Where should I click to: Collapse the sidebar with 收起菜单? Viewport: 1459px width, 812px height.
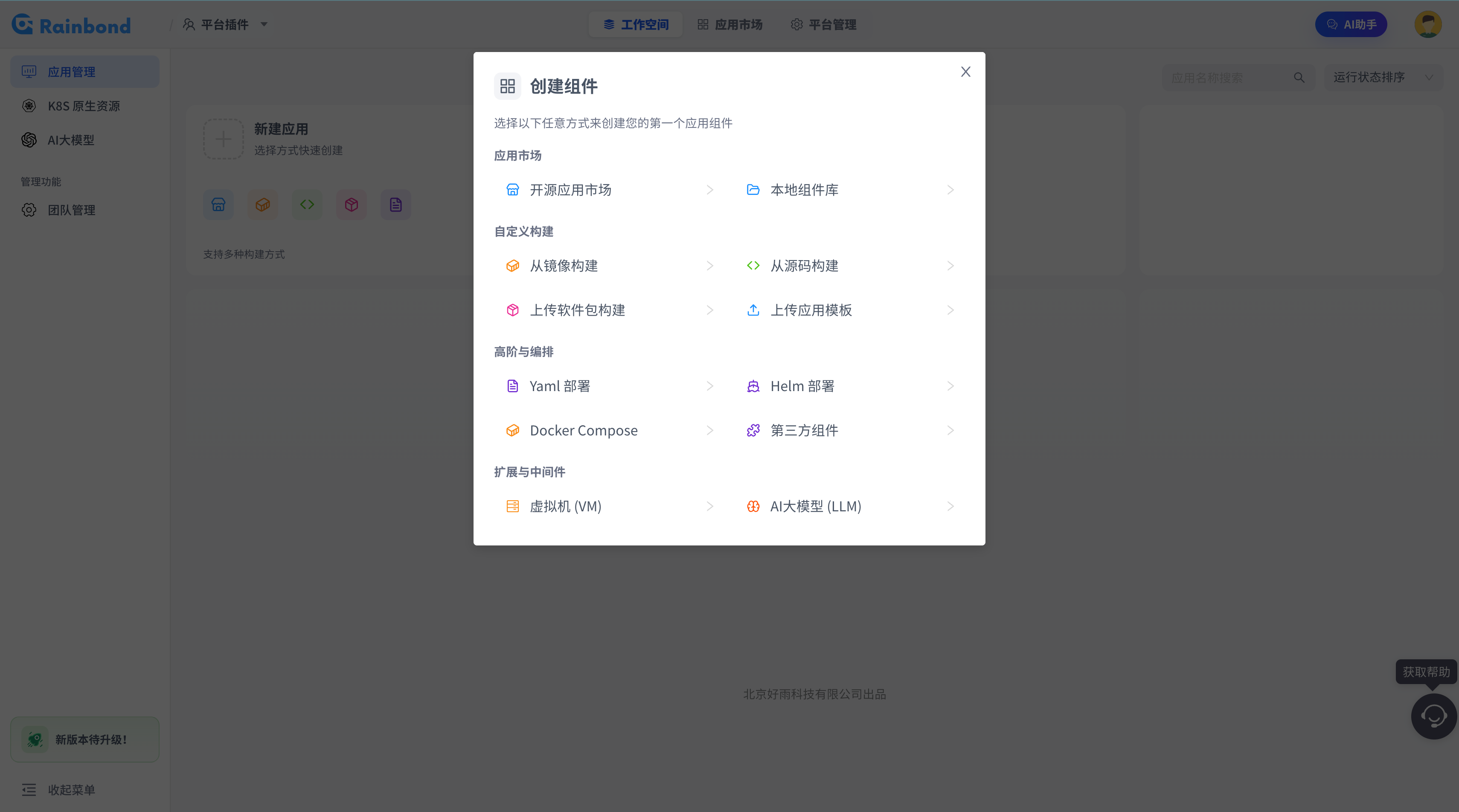pos(58,790)
